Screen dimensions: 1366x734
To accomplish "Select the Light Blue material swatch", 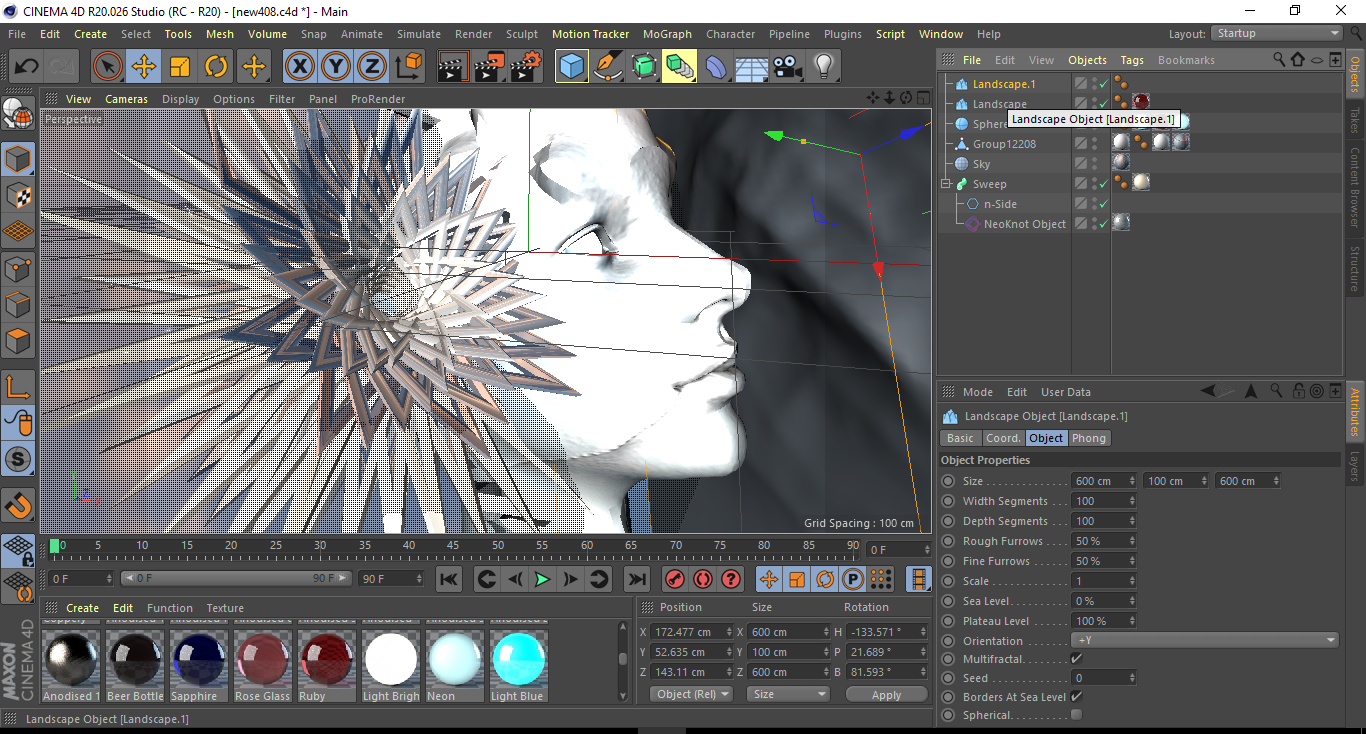I will tap(518, 660).
